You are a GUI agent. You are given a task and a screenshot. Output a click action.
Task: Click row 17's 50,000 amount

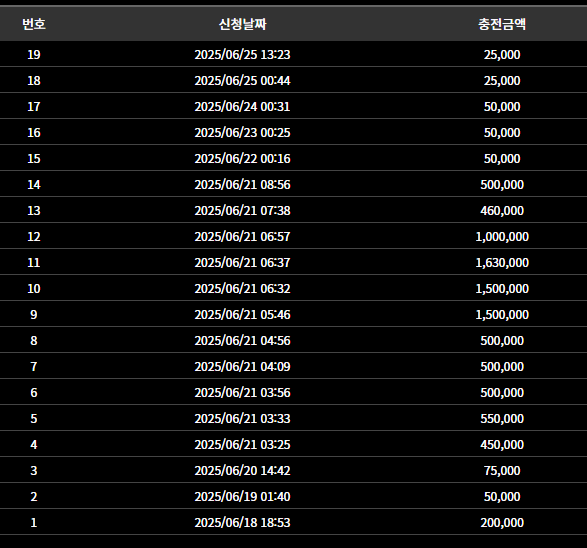coord(502,107)
